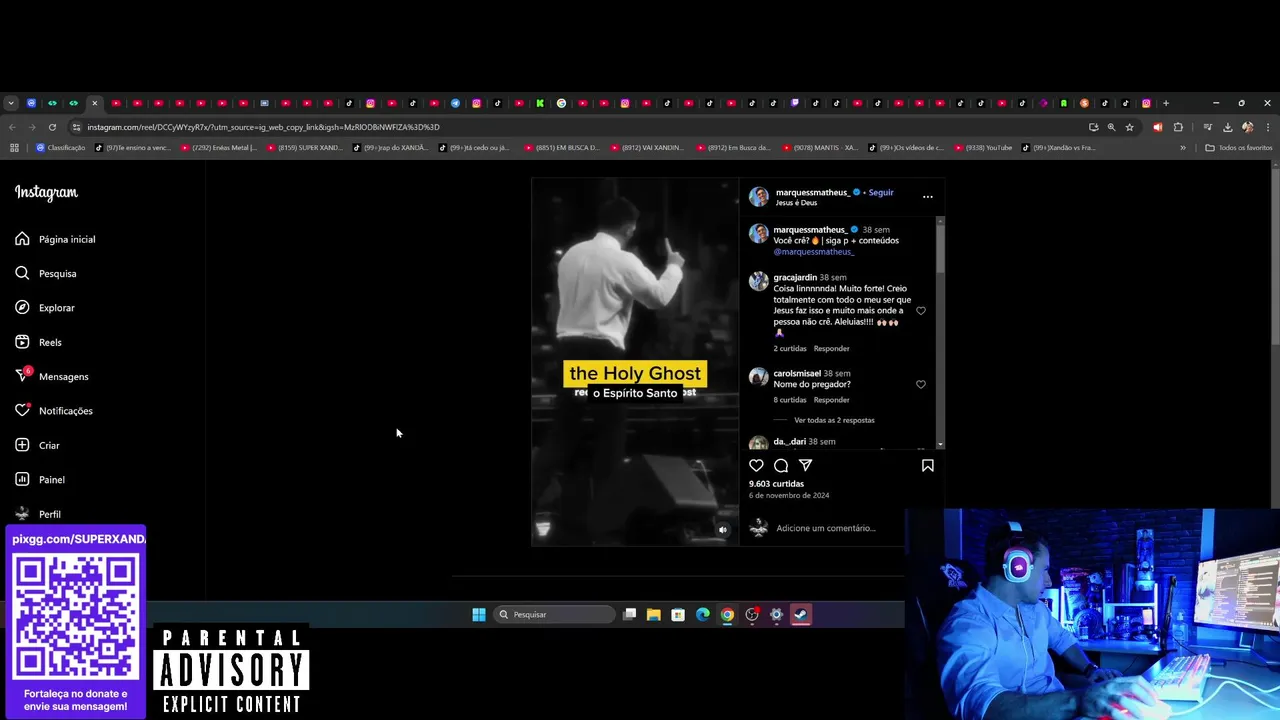This screenshot has width=1280, height=720.
Task: Open gracajardin's profile
Action: point(795,277)
